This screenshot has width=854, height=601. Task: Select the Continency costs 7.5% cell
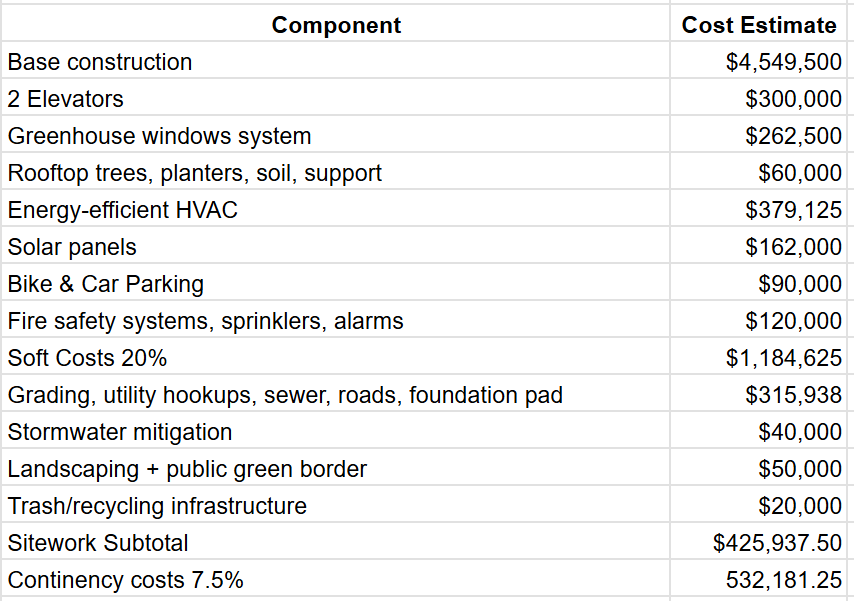336,580
